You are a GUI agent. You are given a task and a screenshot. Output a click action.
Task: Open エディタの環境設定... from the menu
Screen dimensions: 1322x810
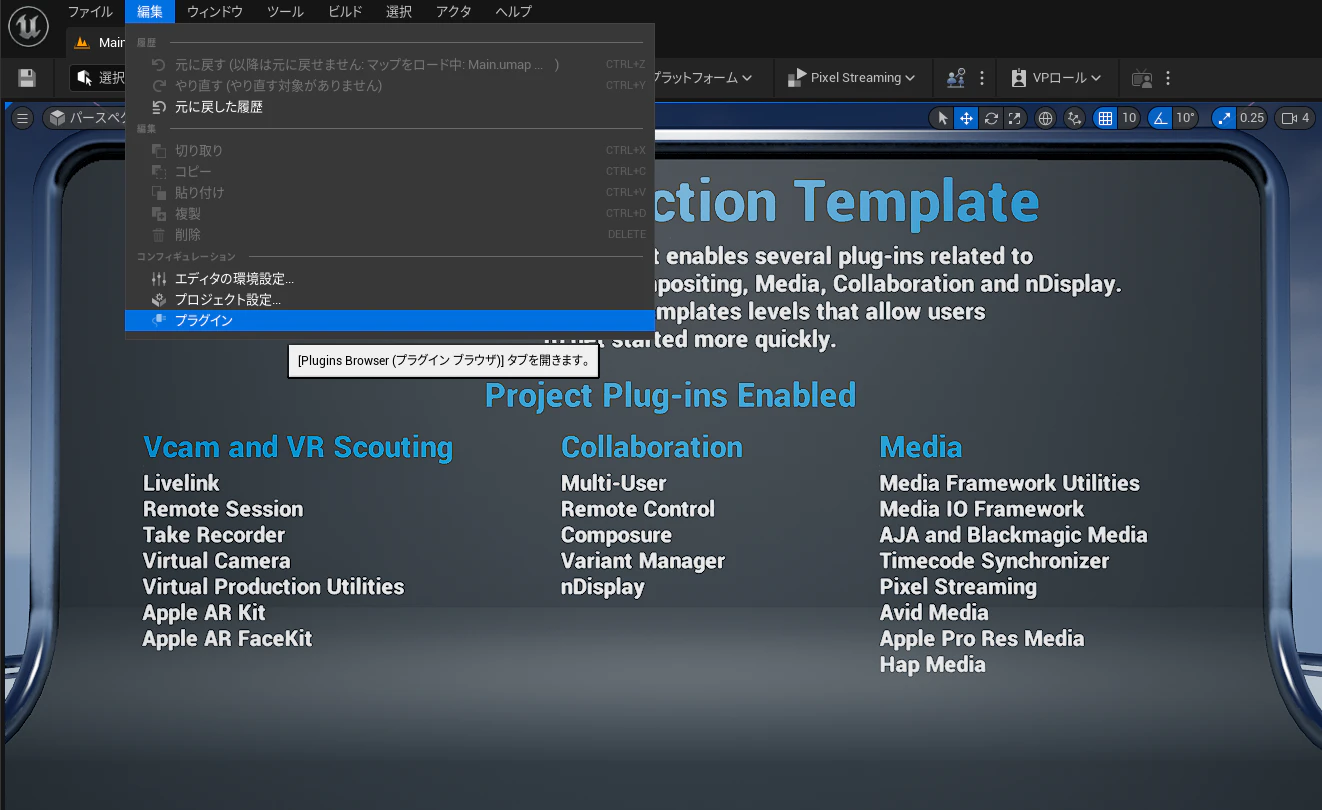click(390, 279)
